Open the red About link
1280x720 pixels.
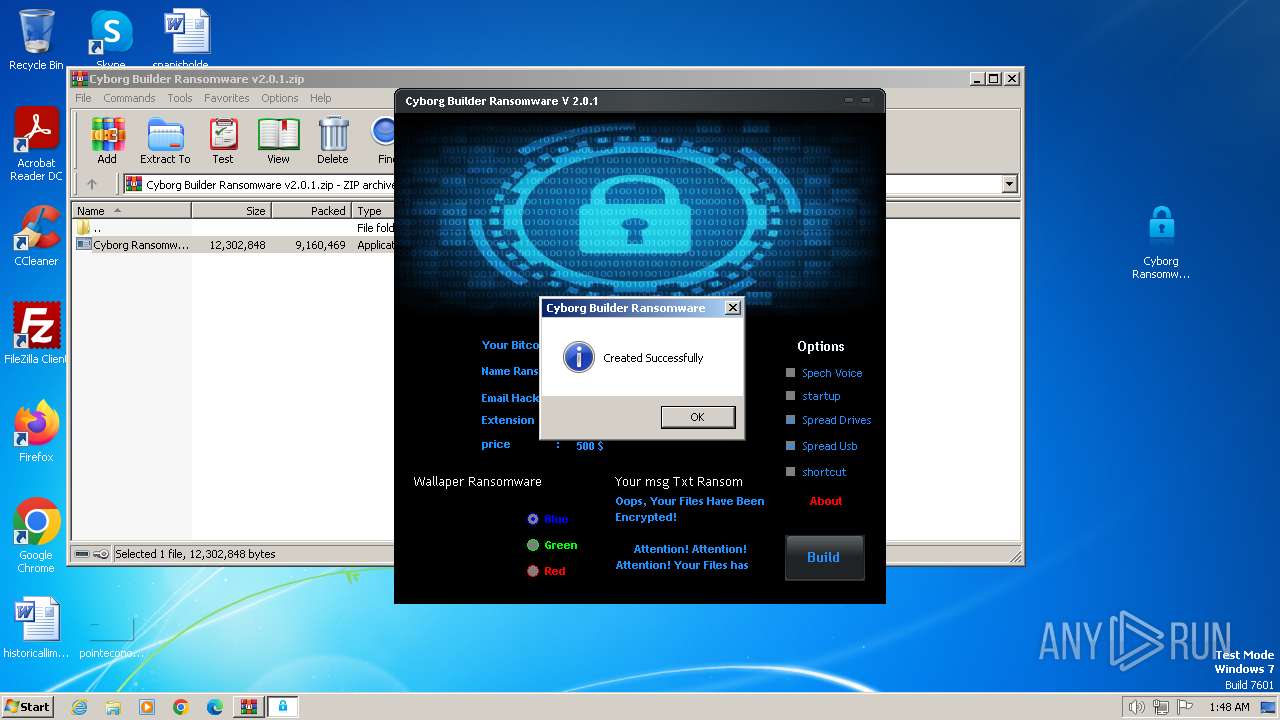click(x=826, y=501)
